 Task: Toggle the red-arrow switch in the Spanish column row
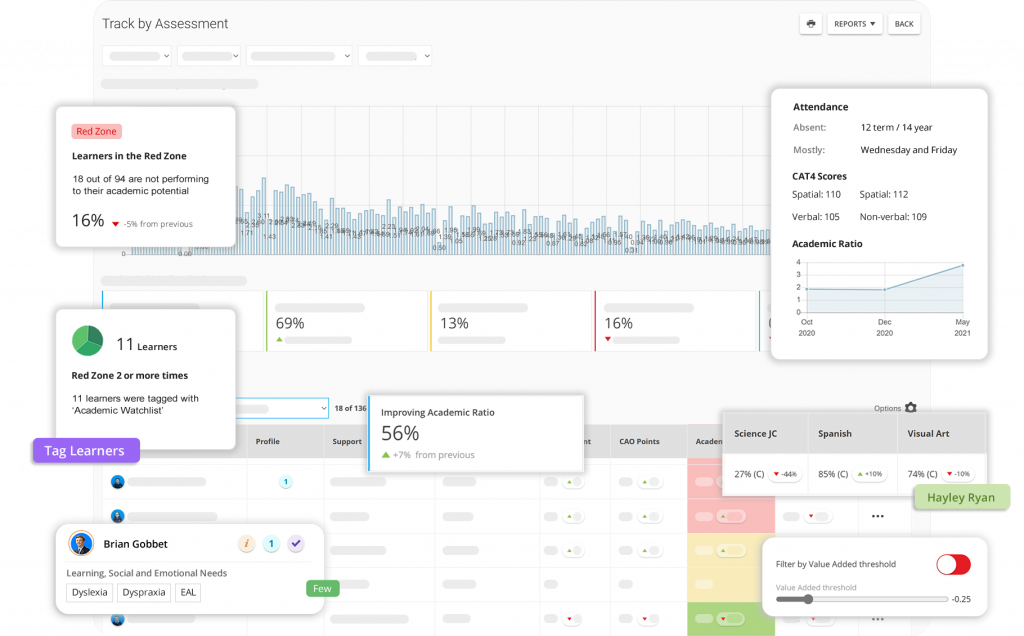[x=818, y=517]
